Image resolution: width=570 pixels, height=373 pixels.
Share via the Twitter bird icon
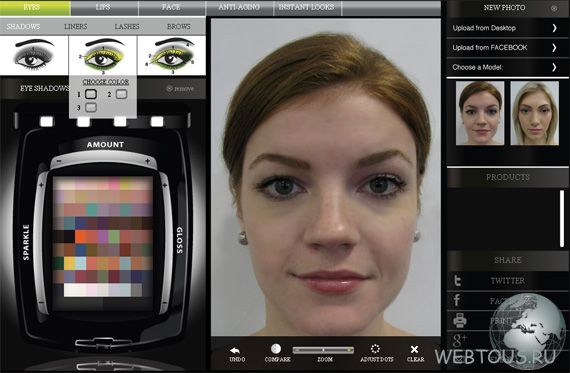pyautogui.click(x=458, y=281)
